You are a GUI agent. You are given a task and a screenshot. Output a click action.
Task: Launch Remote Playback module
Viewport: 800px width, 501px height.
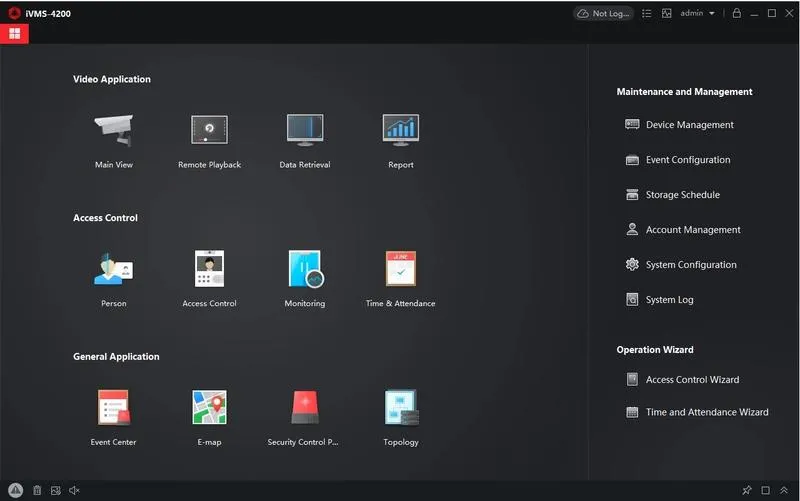tap(209, 130)
